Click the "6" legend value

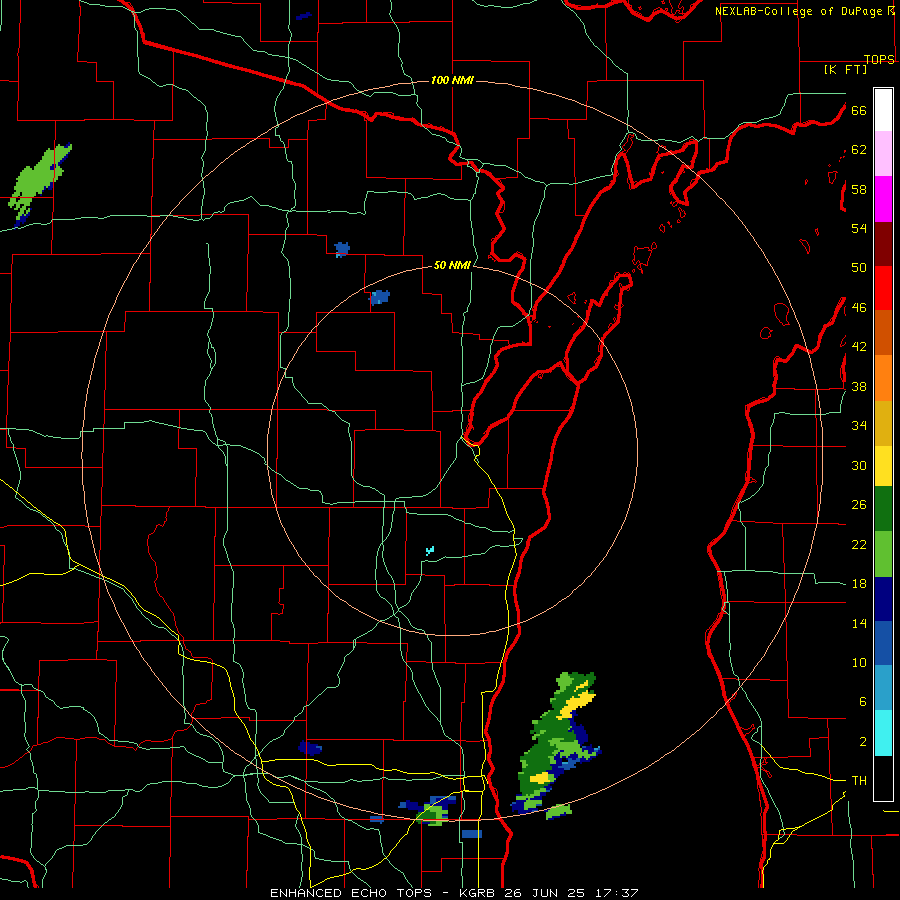pos(862,701)
